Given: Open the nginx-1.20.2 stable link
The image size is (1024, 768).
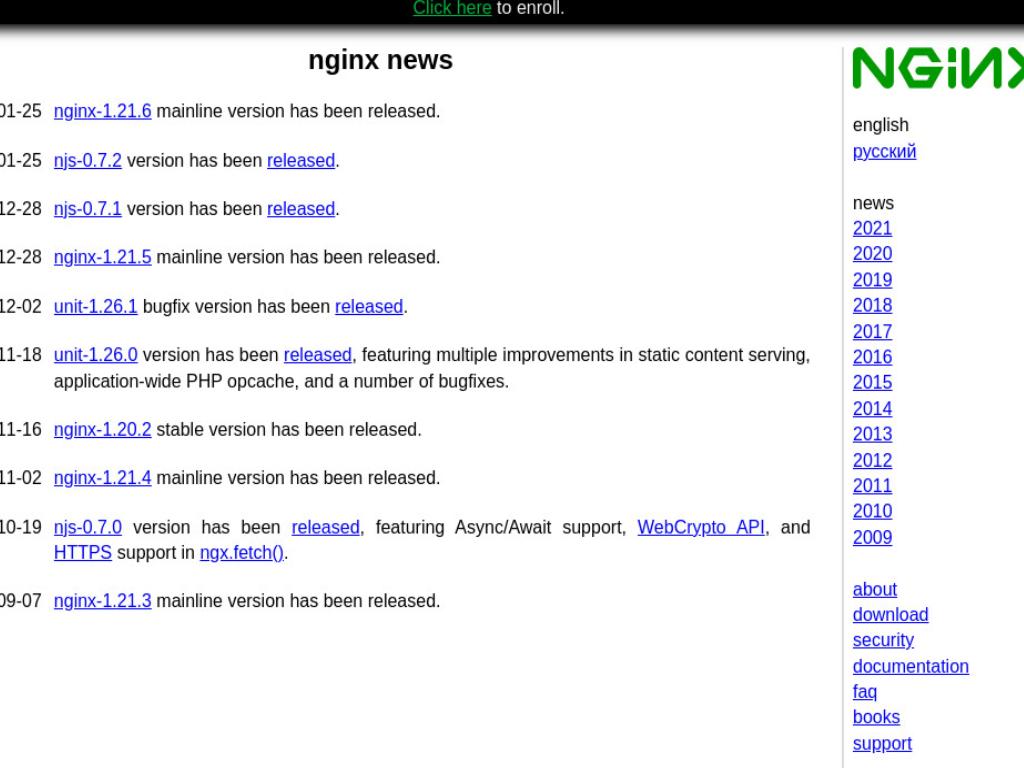Looking at the screenshot, I should (103, 430).
